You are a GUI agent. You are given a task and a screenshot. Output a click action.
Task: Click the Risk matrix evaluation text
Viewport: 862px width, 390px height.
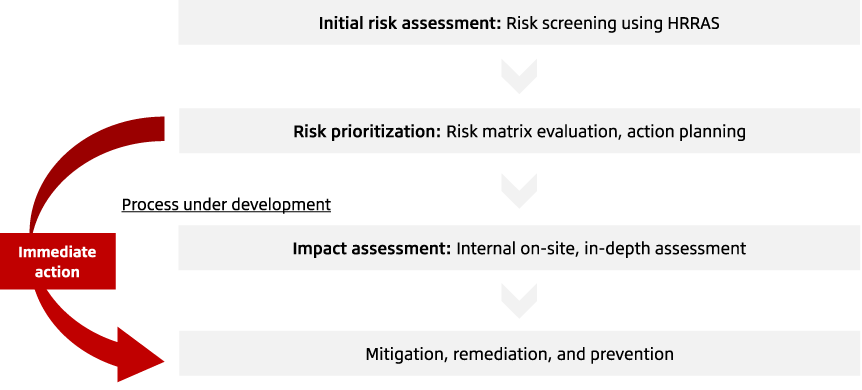(533, 132)
